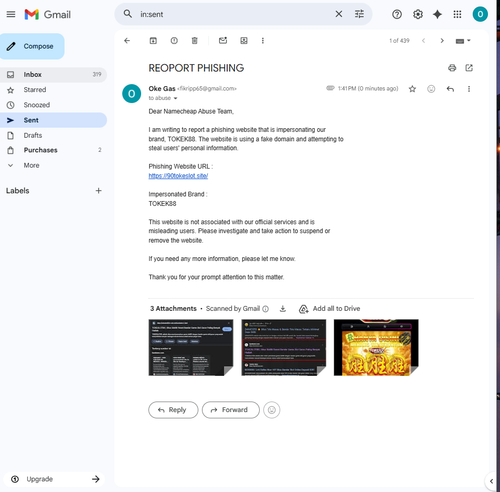This screenshot has width=500, height=492.
Task: Click the Compose button
Action: point(32,46)
